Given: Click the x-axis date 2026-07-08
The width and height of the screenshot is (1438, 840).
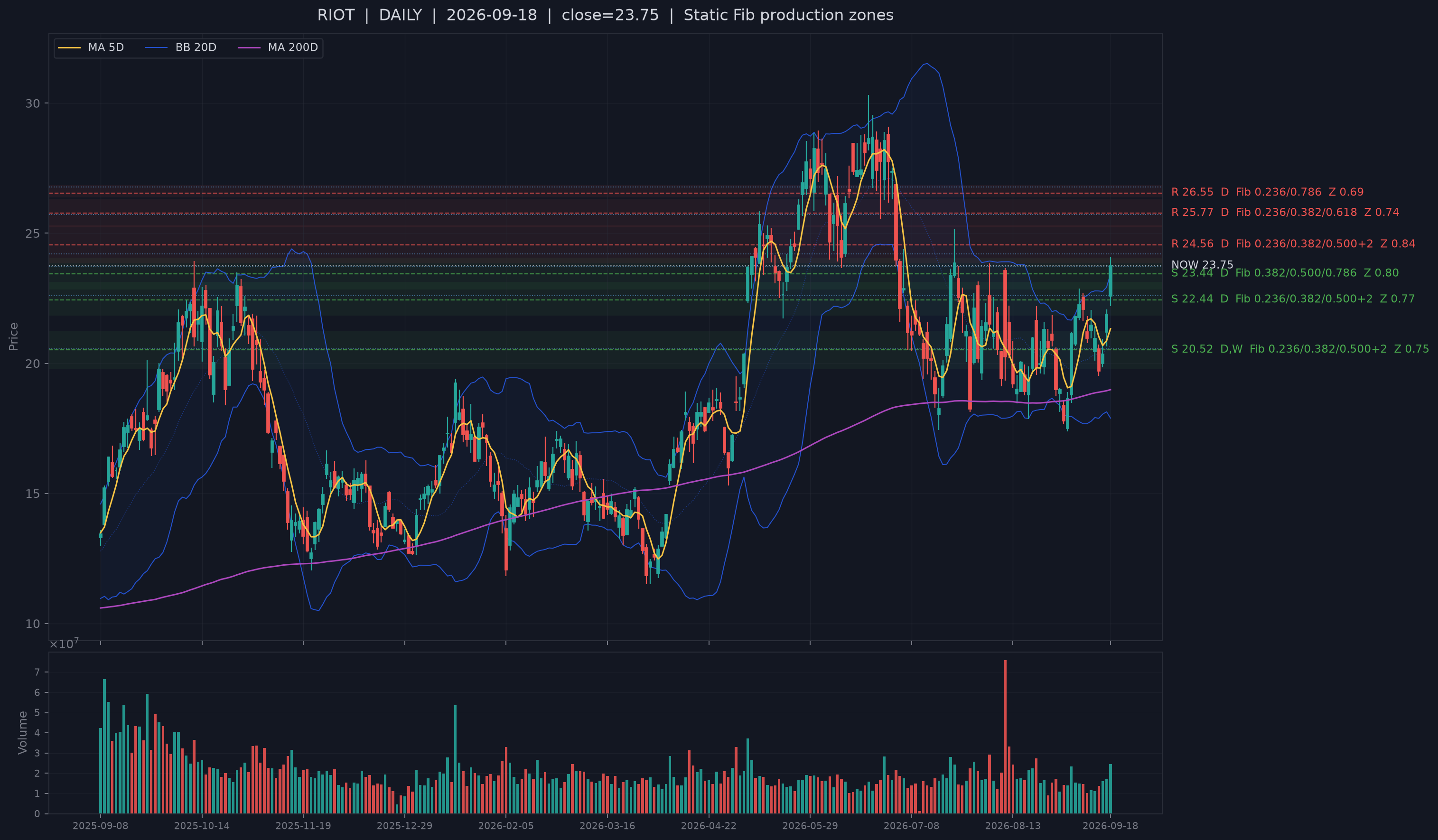Looking at the screenshot, I should tap(911, 826).
